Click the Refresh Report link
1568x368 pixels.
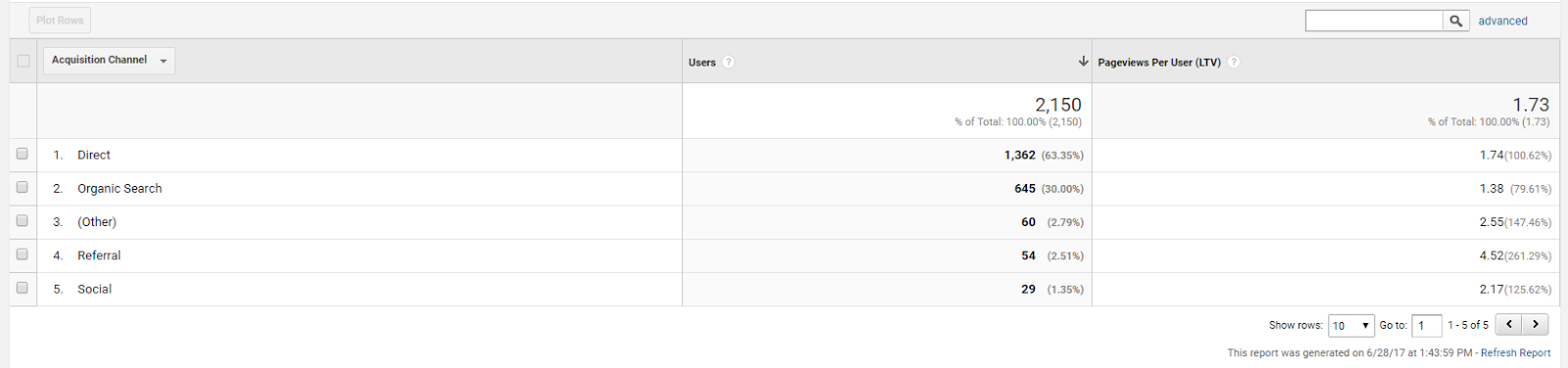click(1515, 353)
